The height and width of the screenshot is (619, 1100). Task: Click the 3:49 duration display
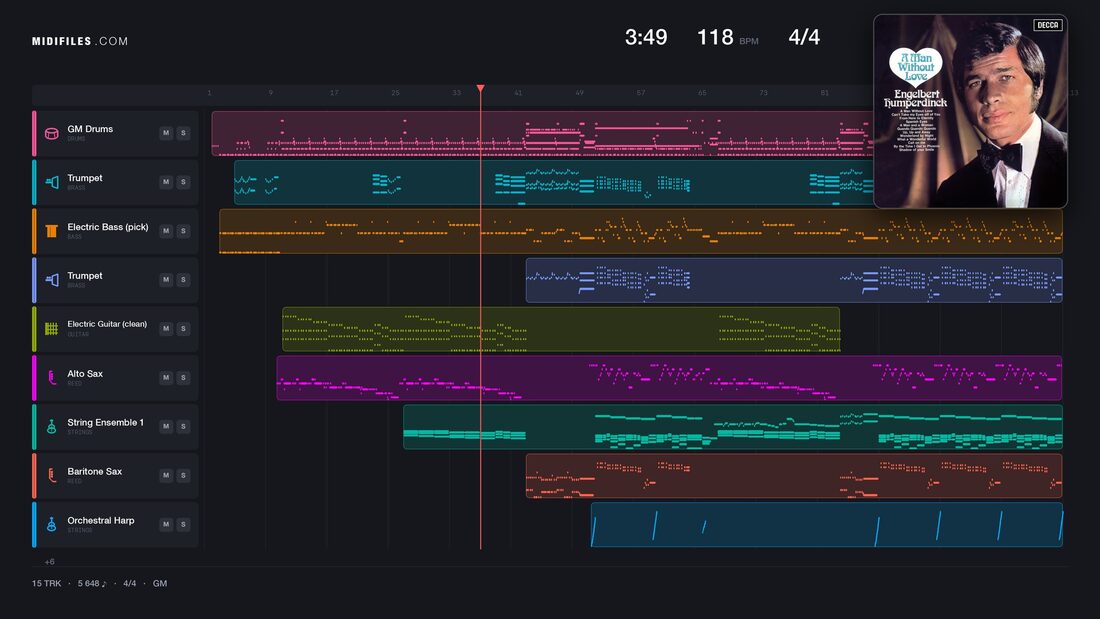pos(646,37)
